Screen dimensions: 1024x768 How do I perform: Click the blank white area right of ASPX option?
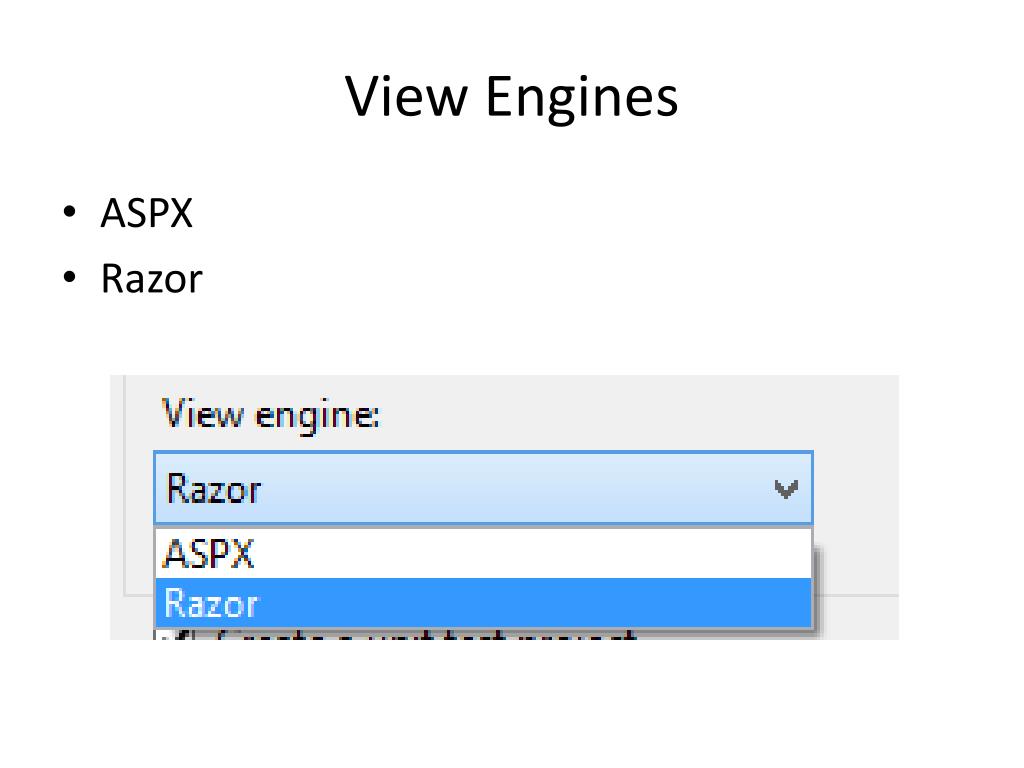click(x=532, y=553)
